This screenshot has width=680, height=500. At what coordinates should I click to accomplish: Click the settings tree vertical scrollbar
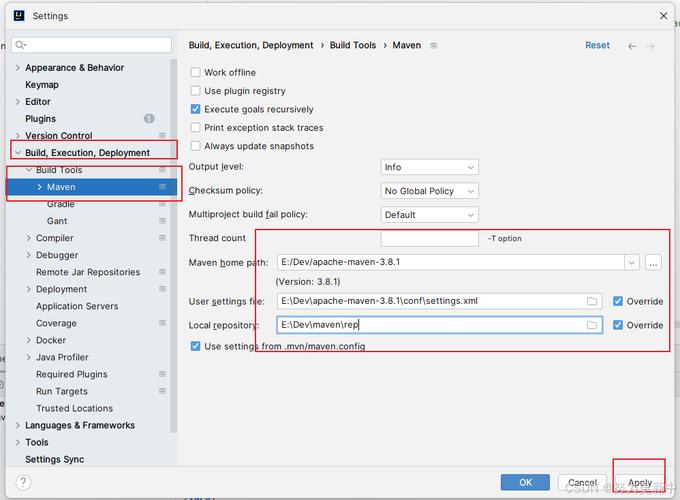[x=173, y=245]
